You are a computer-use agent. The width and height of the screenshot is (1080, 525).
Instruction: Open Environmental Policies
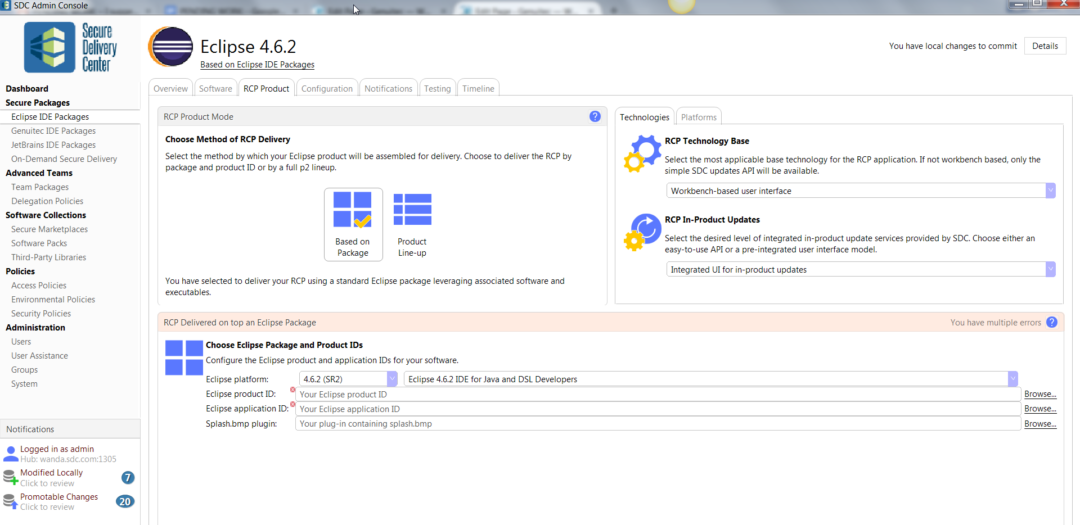pos(53,299)
